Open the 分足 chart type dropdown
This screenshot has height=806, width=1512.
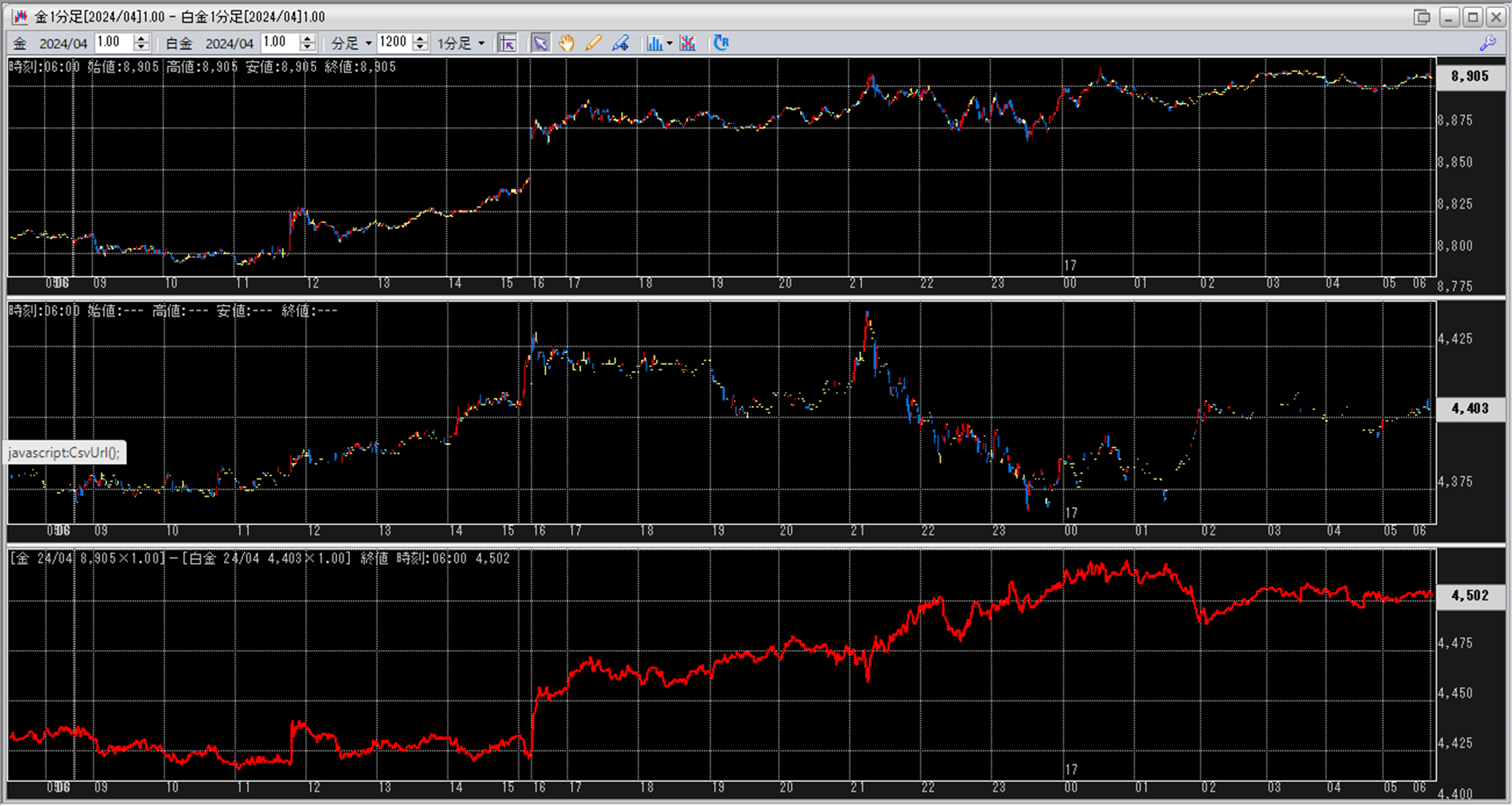tap(351, 43)
